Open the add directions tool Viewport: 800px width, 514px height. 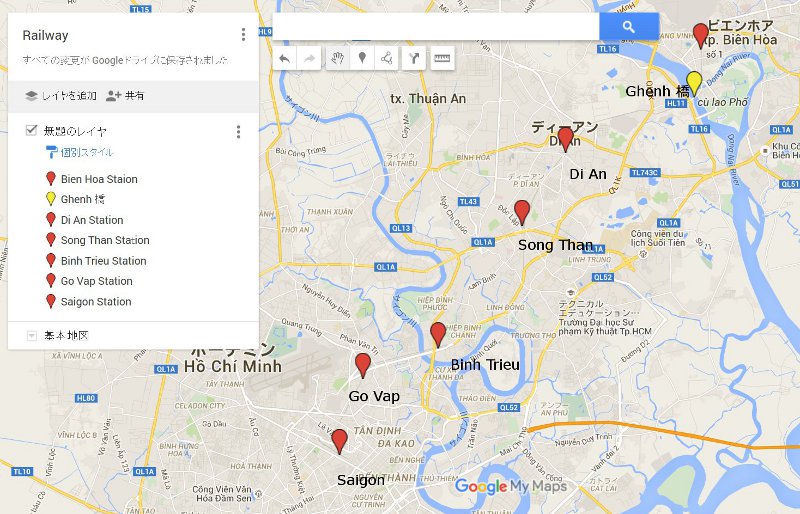414,59
